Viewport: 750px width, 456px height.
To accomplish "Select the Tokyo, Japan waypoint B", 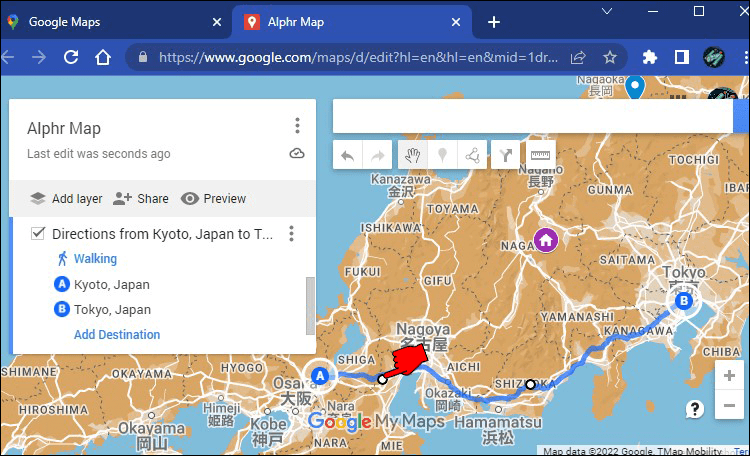I will 102,309.
